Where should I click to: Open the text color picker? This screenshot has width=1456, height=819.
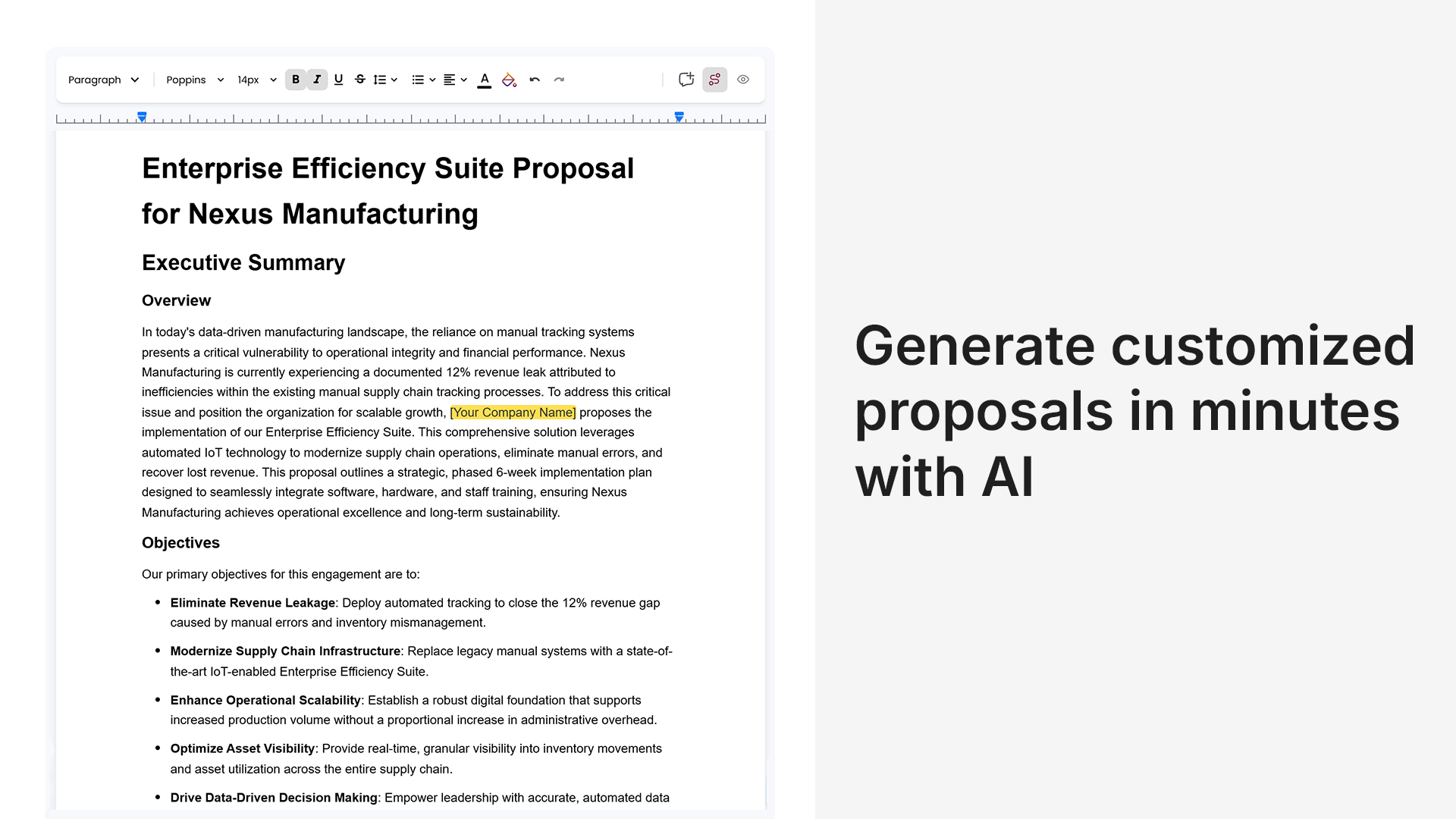point(484,80)
